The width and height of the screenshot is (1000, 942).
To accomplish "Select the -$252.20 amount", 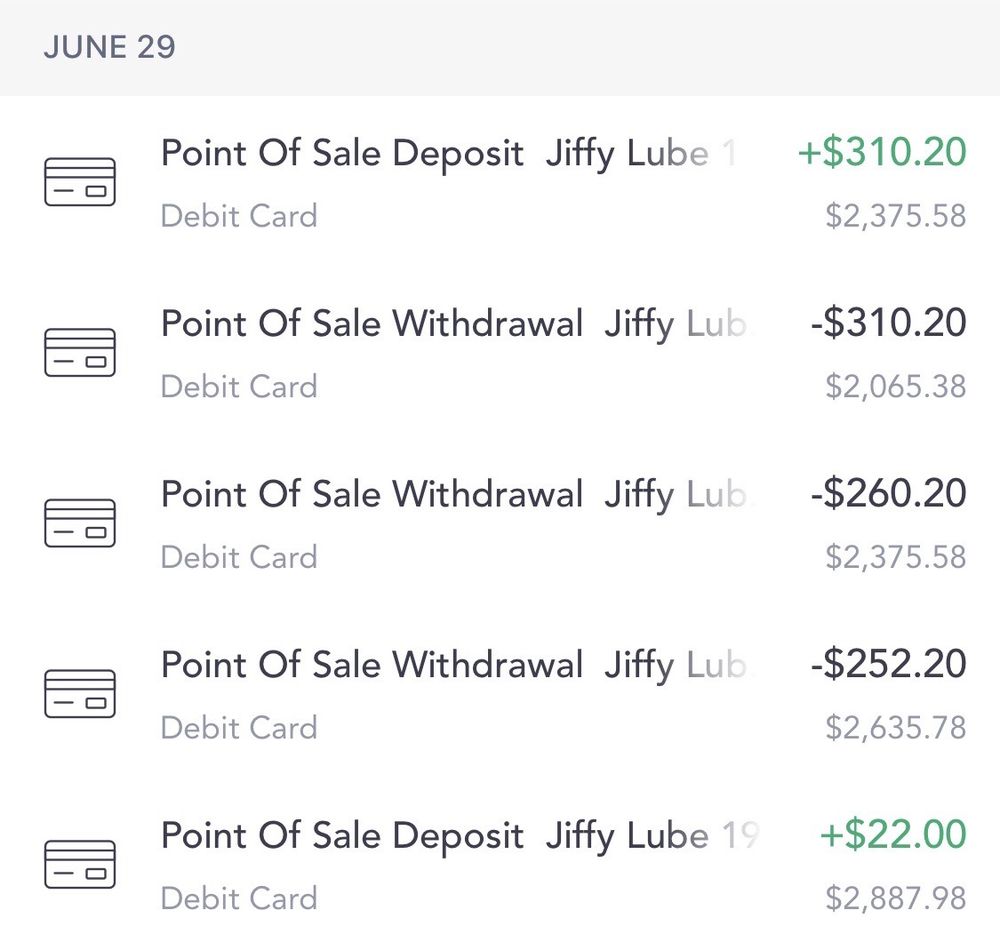I will (x=888, y=664).
